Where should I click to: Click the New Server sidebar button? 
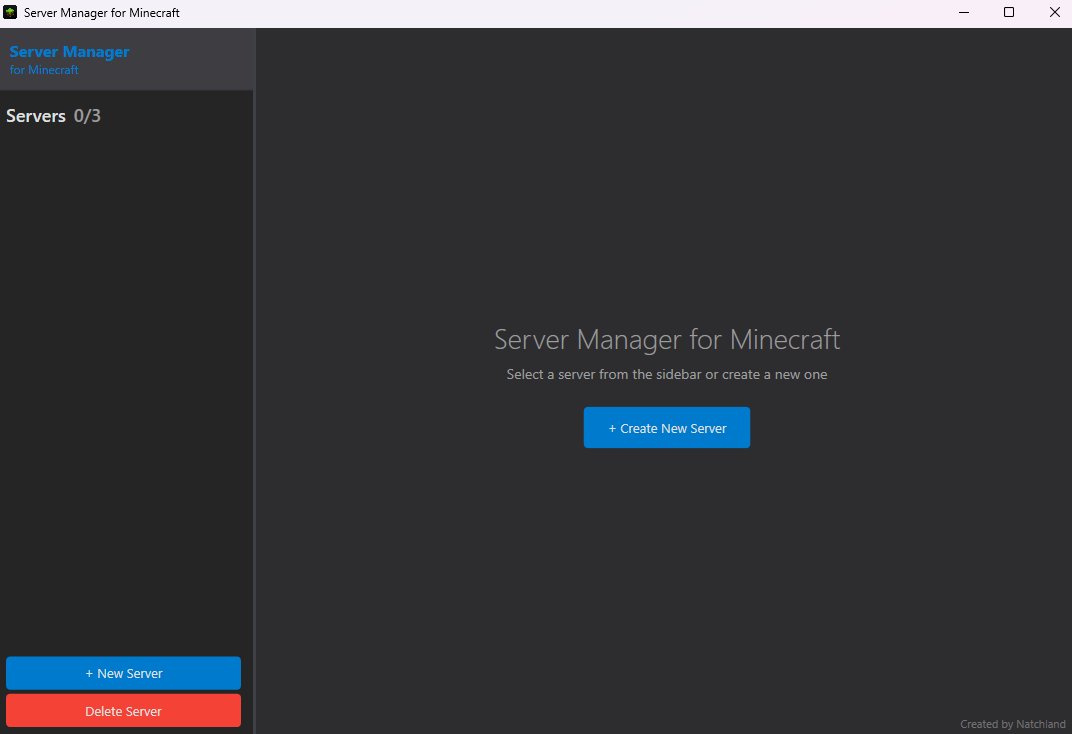[123, 673]
